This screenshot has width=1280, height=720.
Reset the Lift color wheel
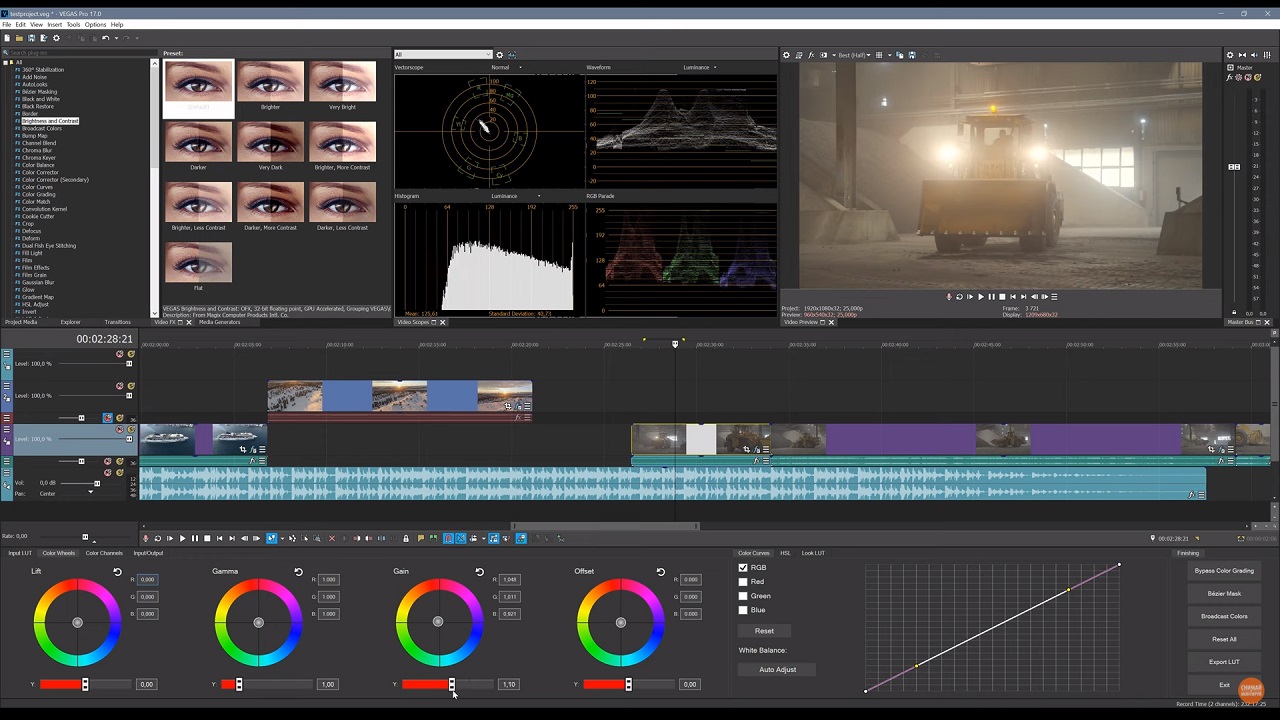[117, 572]
